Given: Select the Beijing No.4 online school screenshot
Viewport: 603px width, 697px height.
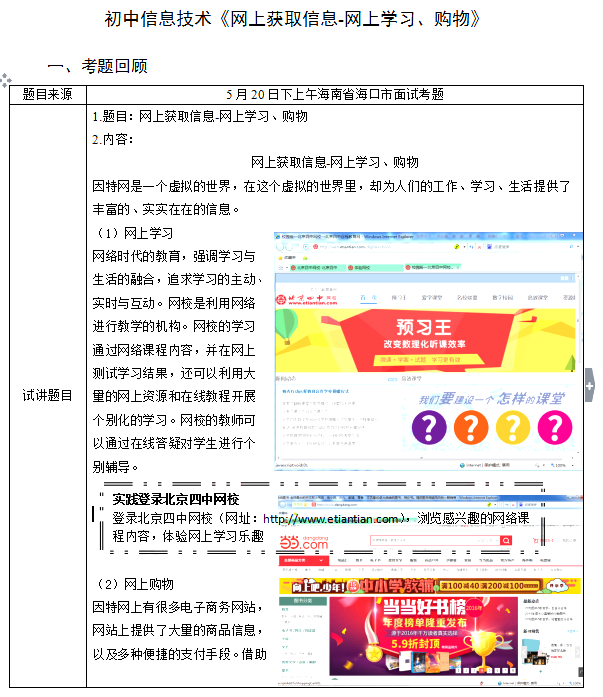Looking at the screenshot, I should [x=428, y=351].
